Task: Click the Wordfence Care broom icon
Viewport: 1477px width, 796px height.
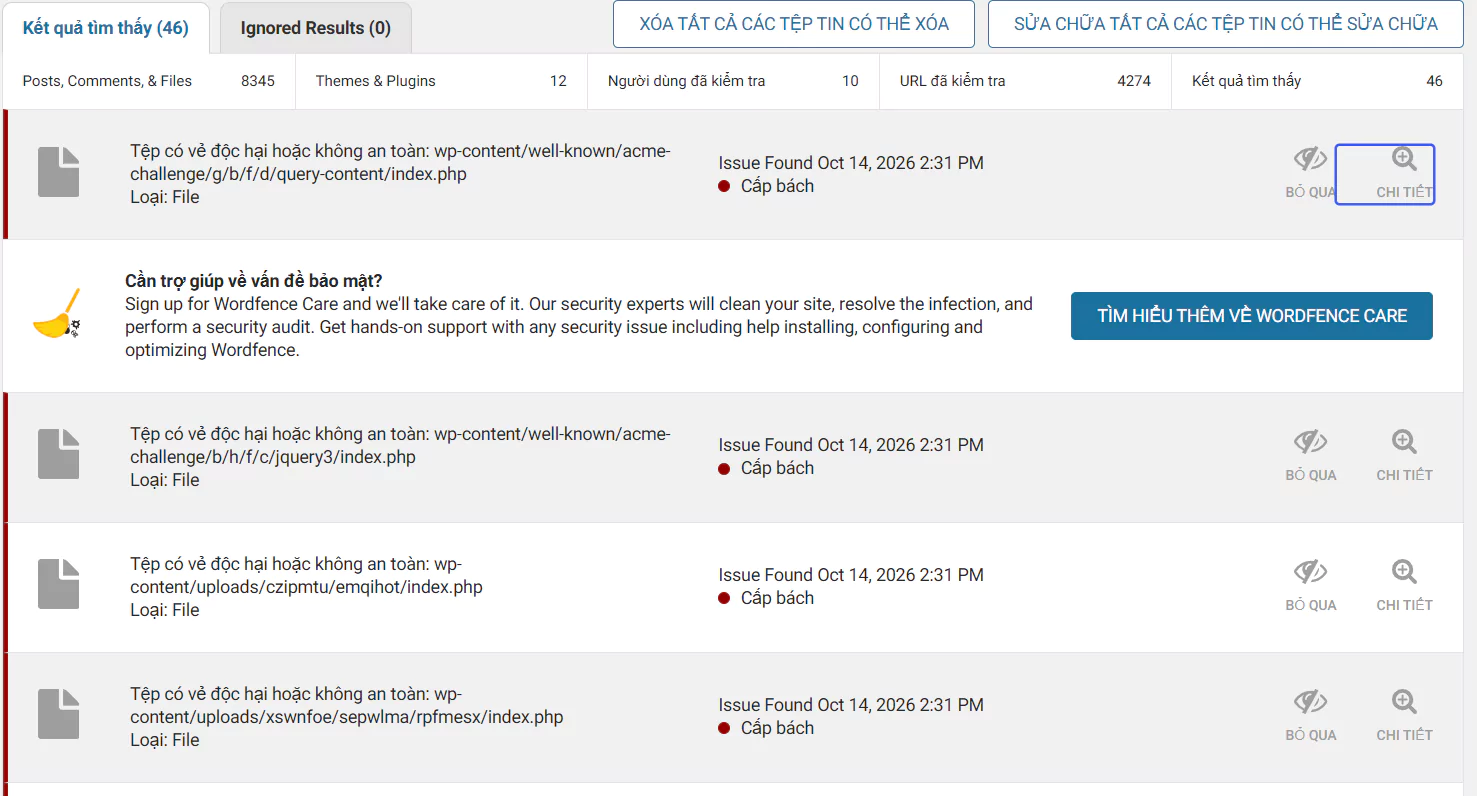Action: [57, 315]
